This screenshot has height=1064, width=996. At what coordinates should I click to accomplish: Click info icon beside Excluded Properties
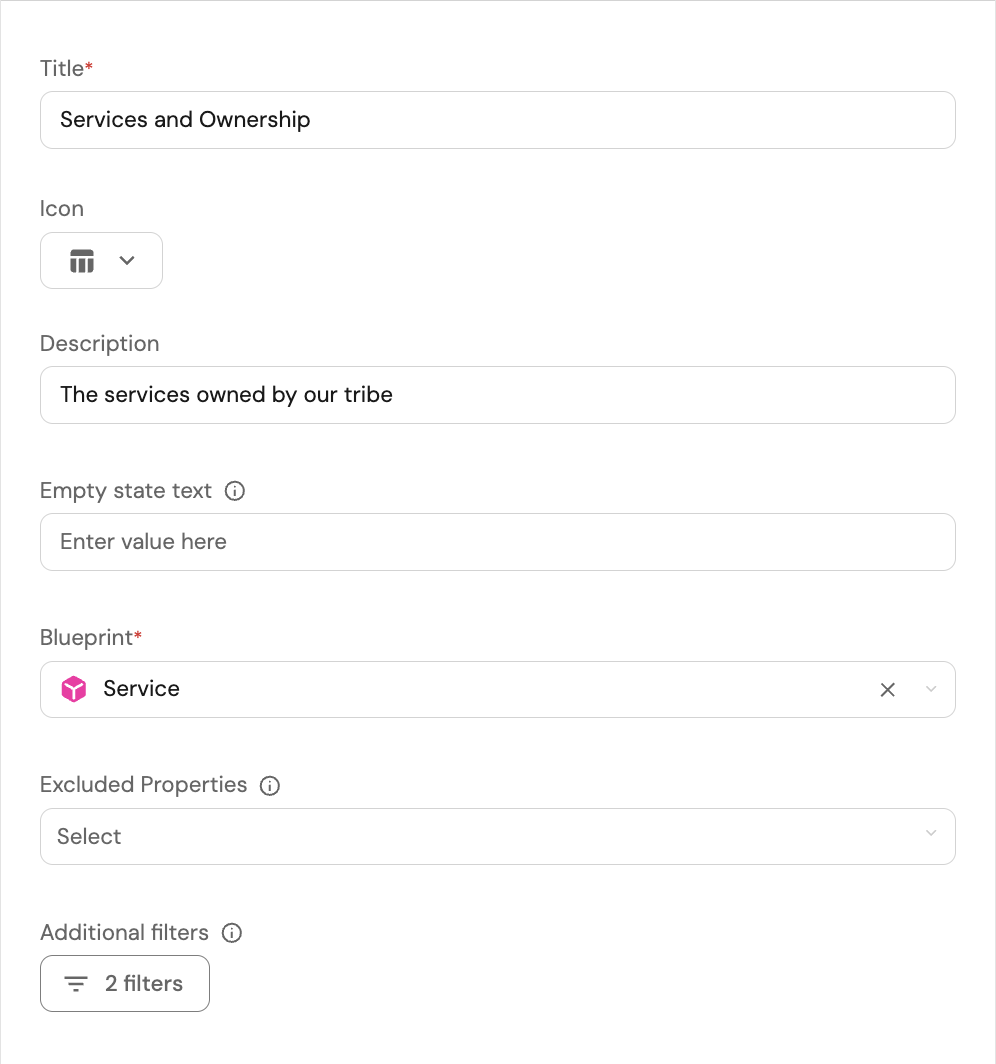(x=270, y=786)
